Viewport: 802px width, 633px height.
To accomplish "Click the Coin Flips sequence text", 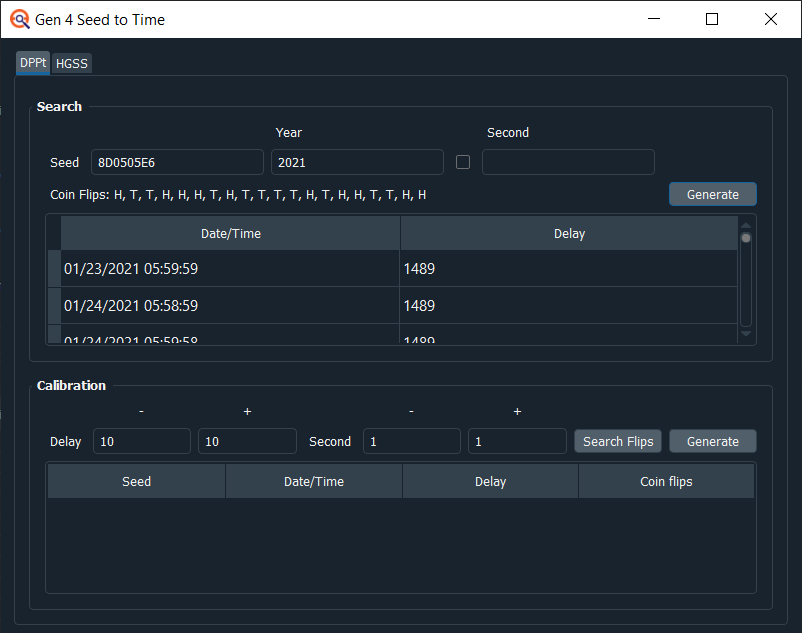I will pos(270,195).
